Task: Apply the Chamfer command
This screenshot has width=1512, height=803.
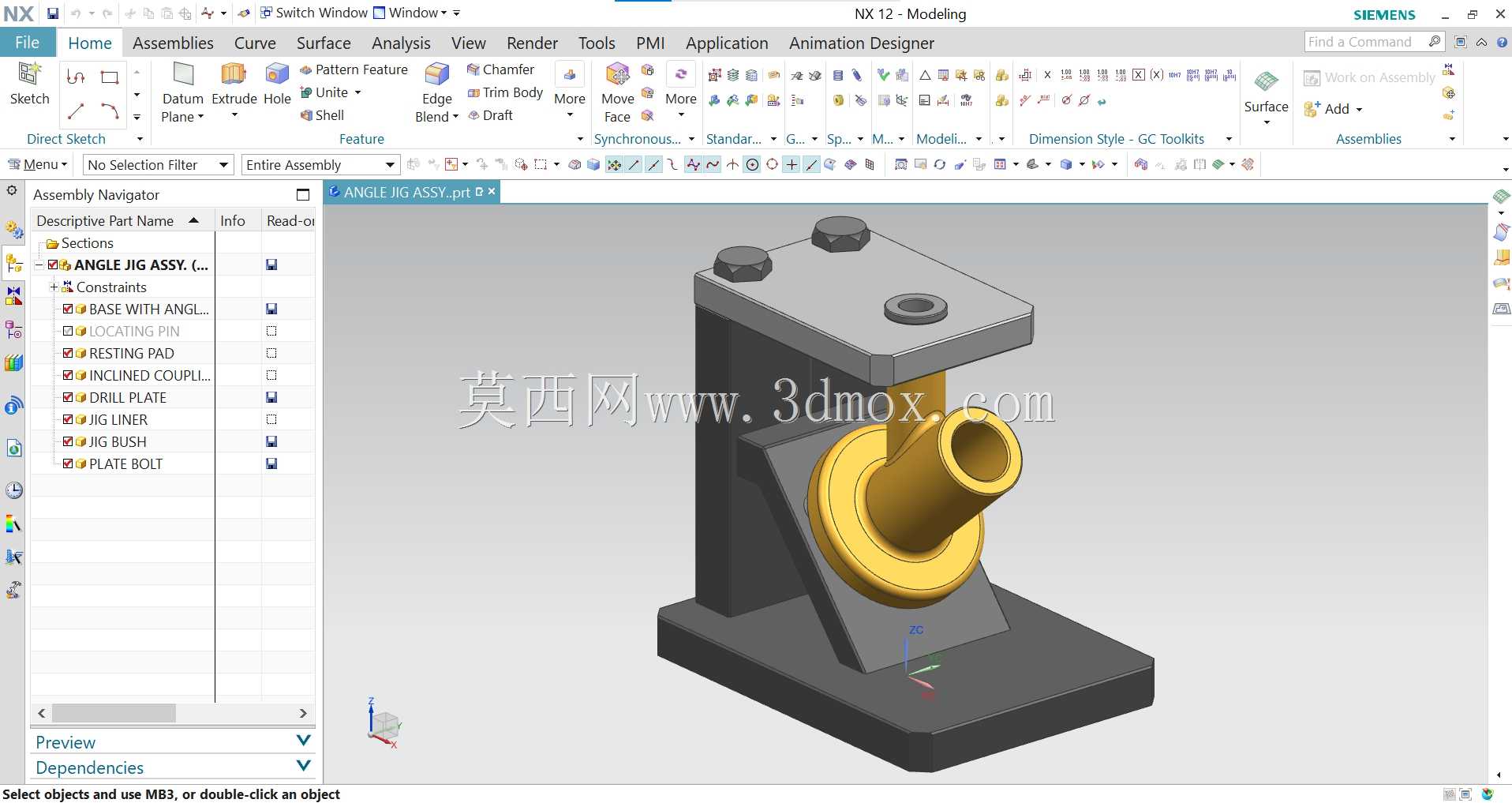Action: click(500, 69)
